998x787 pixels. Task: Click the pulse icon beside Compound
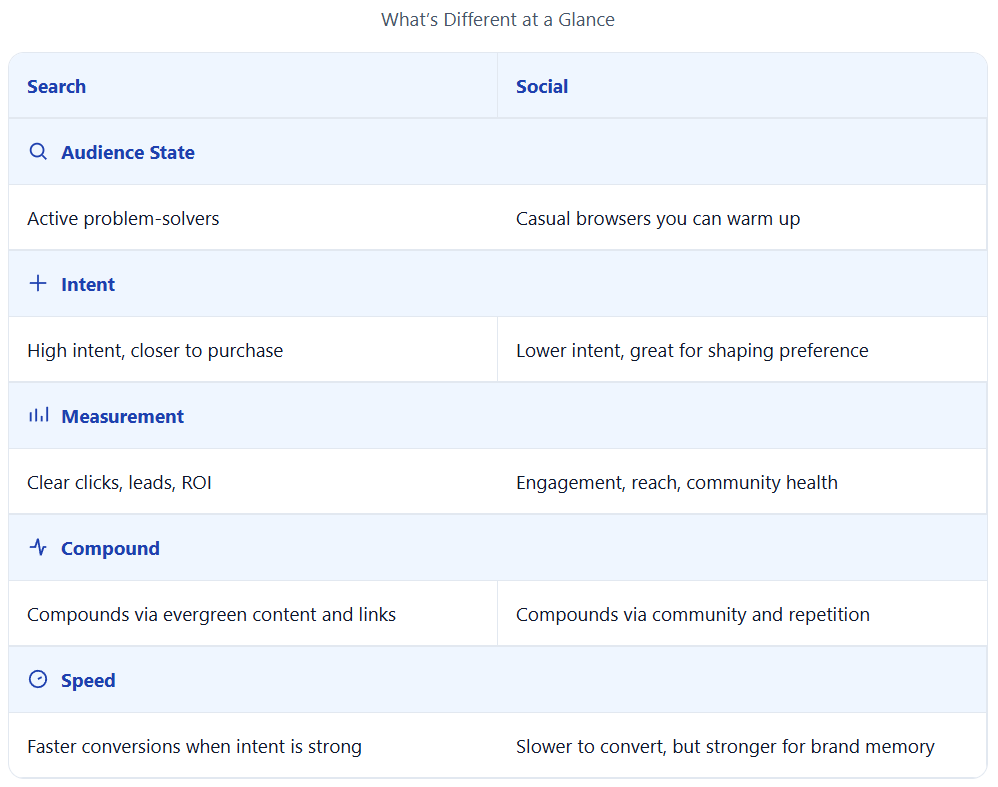[38, 548]
